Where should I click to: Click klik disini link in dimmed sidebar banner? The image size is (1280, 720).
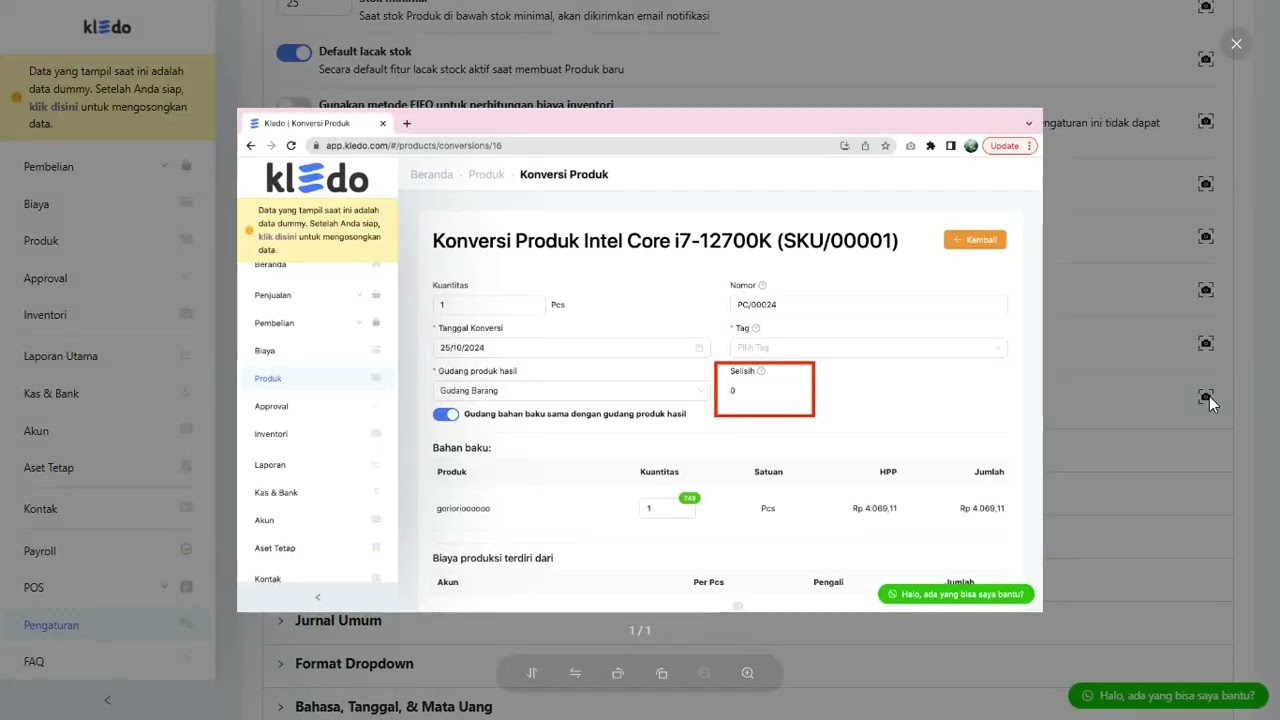click(53, 106)
